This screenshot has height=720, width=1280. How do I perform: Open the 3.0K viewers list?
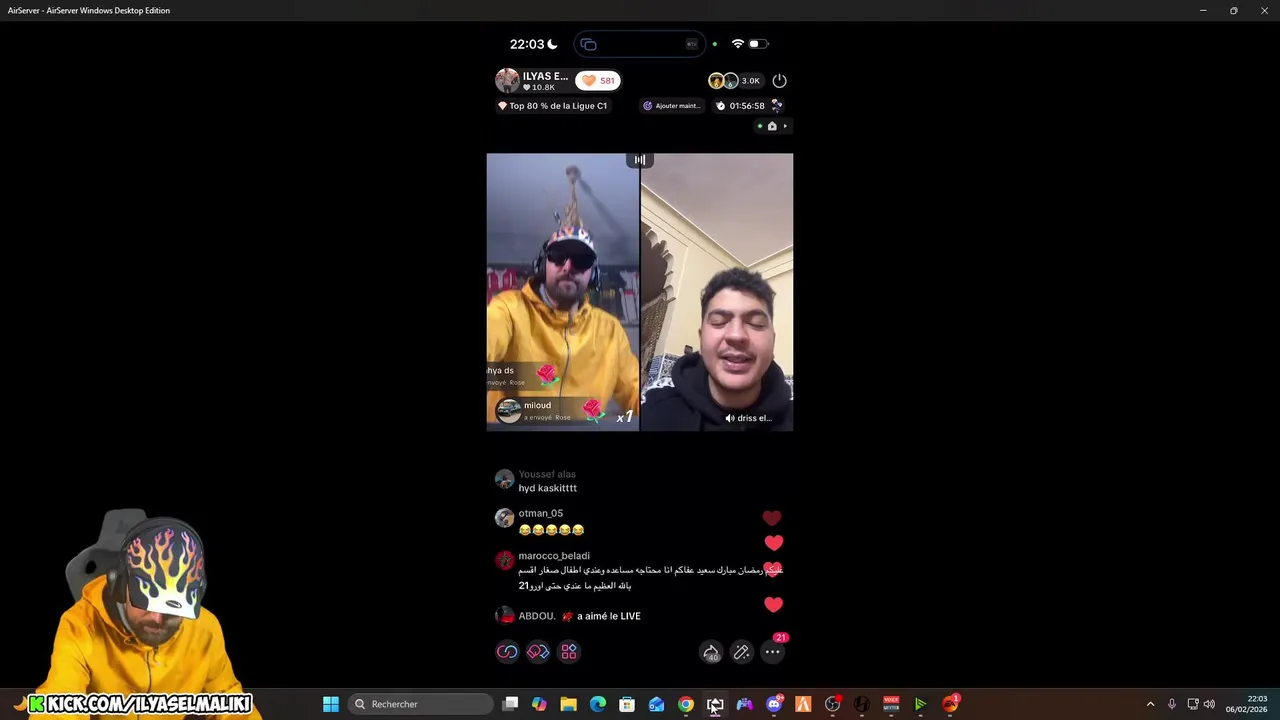point(750,80)
